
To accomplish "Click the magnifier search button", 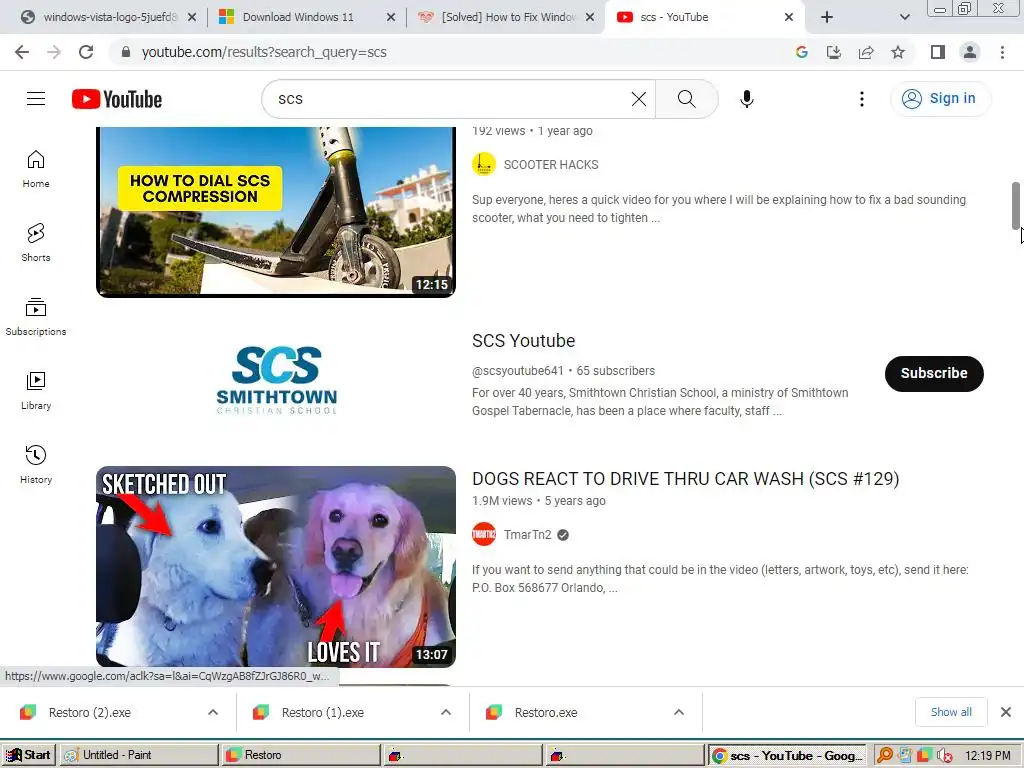I will (686, 99).
